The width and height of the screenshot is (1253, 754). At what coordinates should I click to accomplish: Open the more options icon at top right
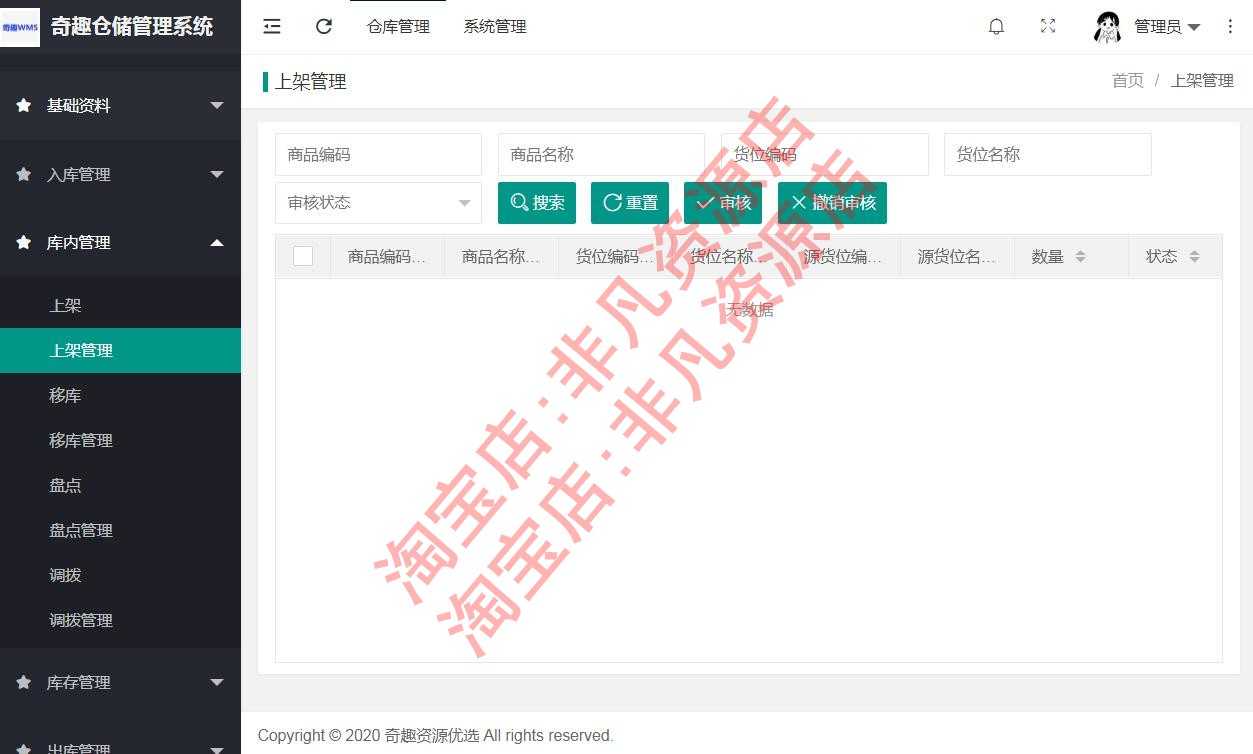click(x=1231, y=27)
